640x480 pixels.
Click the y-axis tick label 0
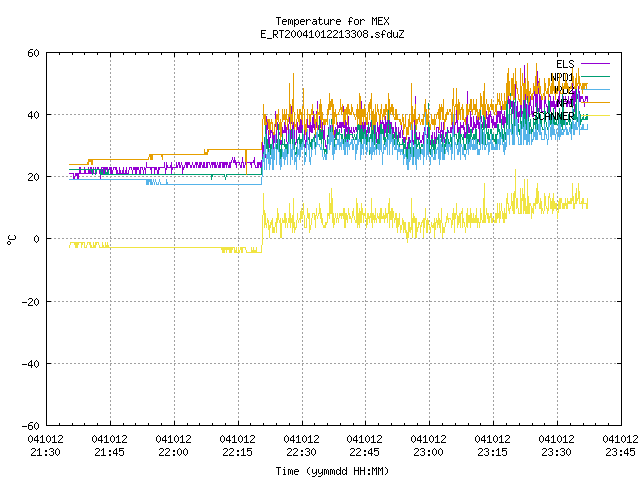point(37,239)
